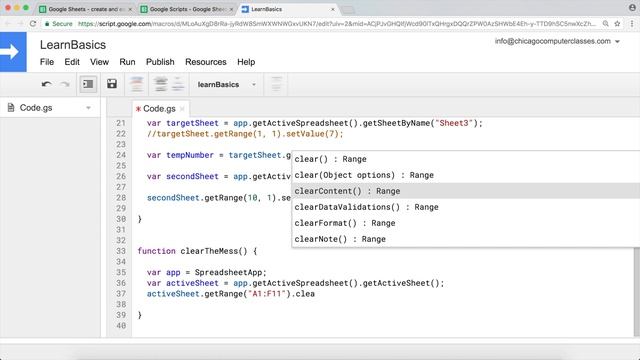Open the View menu
The image size is (640, 360).
point(99,62)
